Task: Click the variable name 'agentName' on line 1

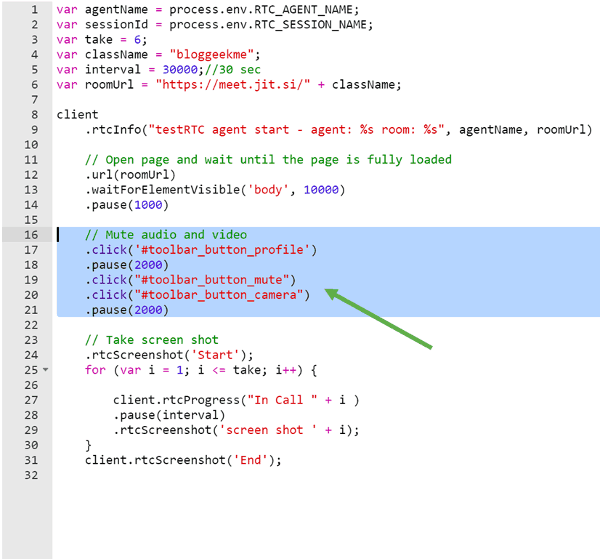Action: [x=116, y=10]
